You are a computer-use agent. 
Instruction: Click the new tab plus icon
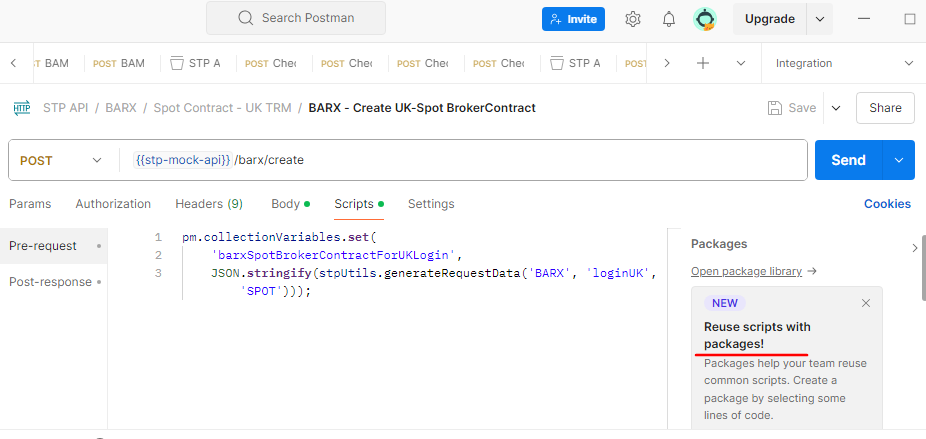click(x=703, y=63)
